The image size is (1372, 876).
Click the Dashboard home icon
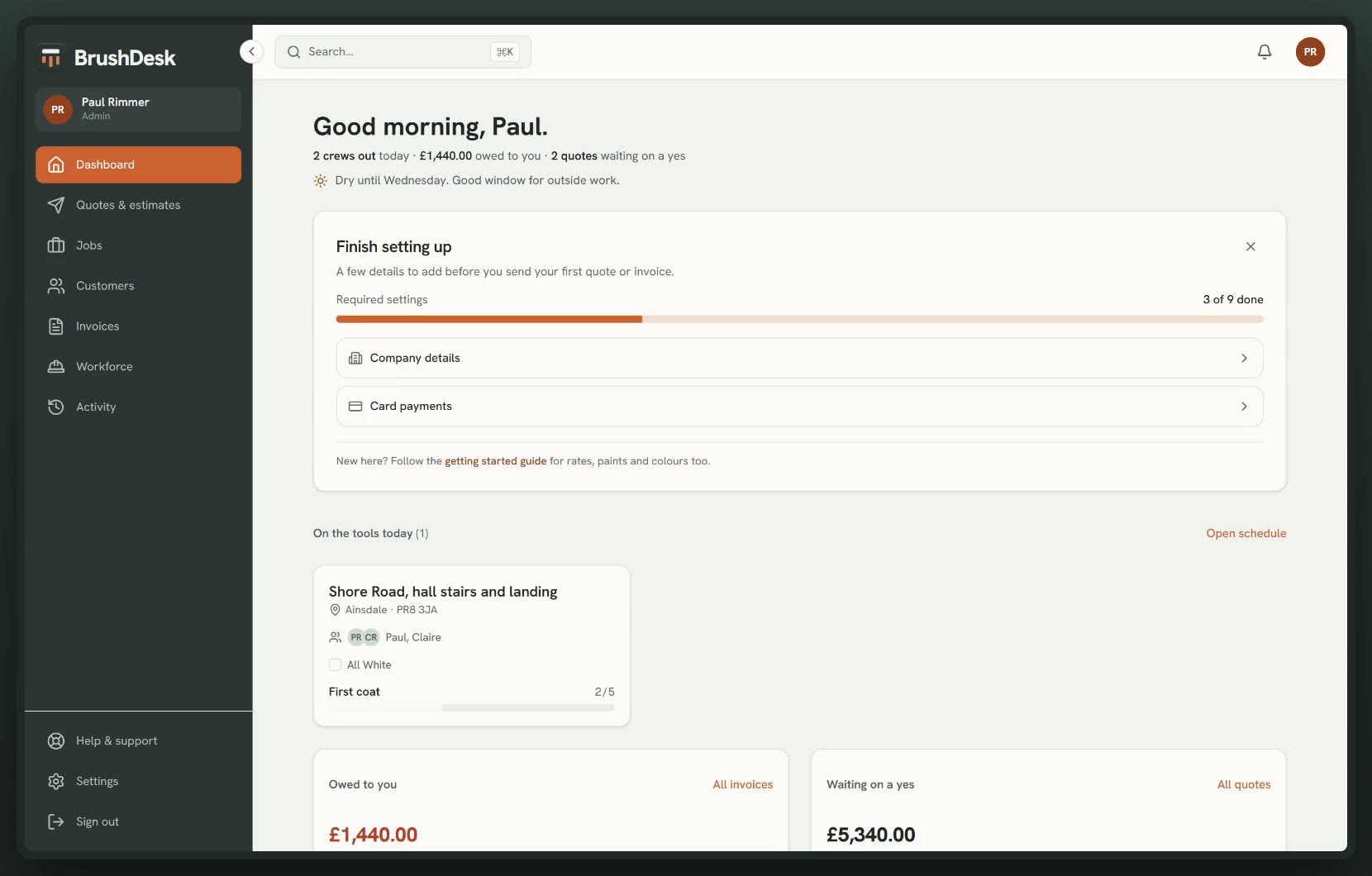click(56, 164)
